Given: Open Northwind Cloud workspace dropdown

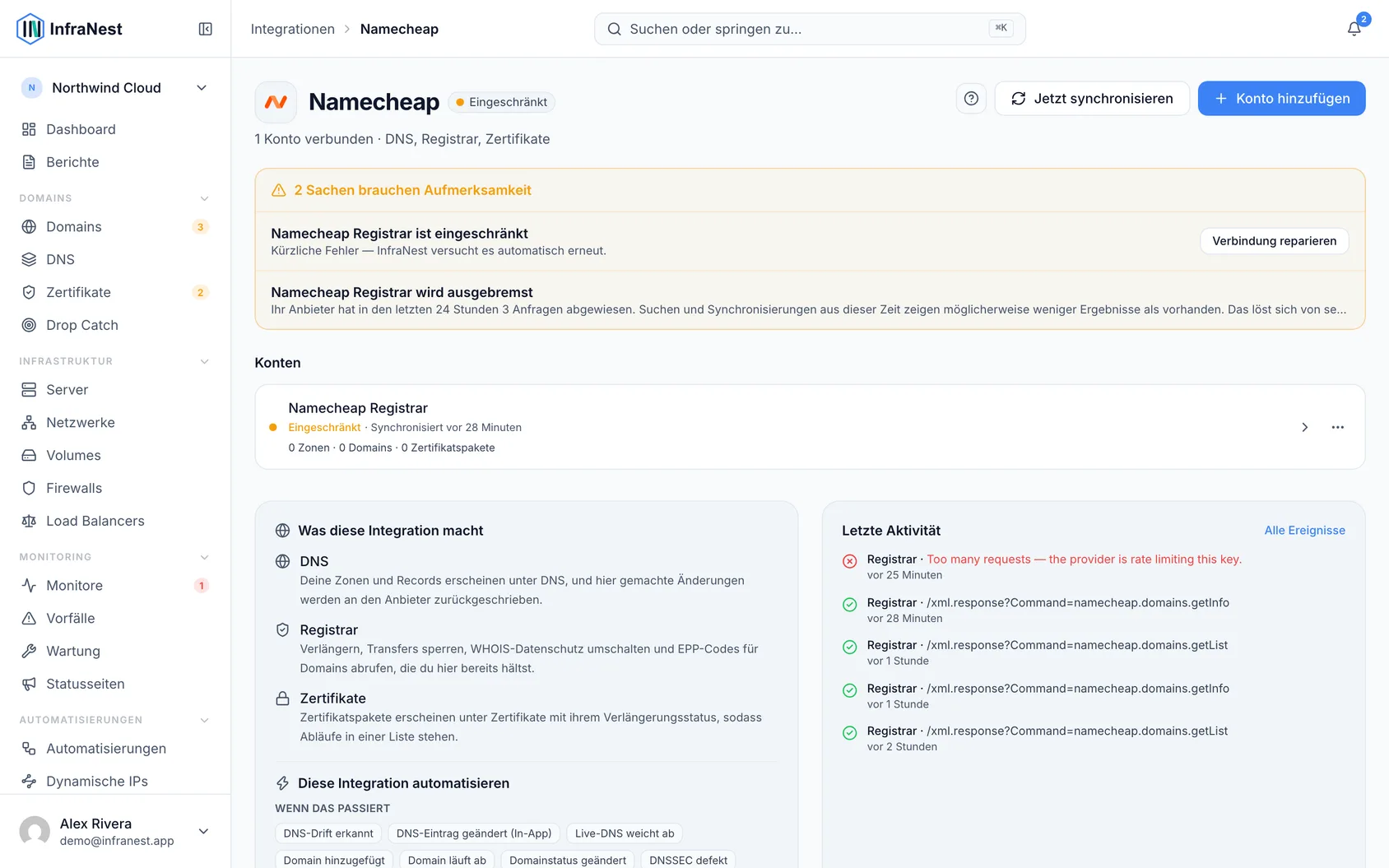Looking at the screenshot, I should click(115, 88).
